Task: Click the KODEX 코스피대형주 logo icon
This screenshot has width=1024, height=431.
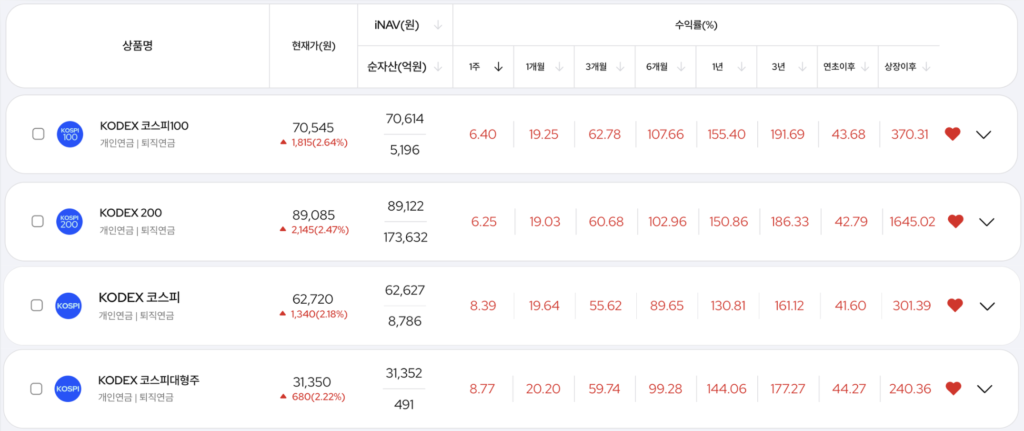Action: [69, 388]
